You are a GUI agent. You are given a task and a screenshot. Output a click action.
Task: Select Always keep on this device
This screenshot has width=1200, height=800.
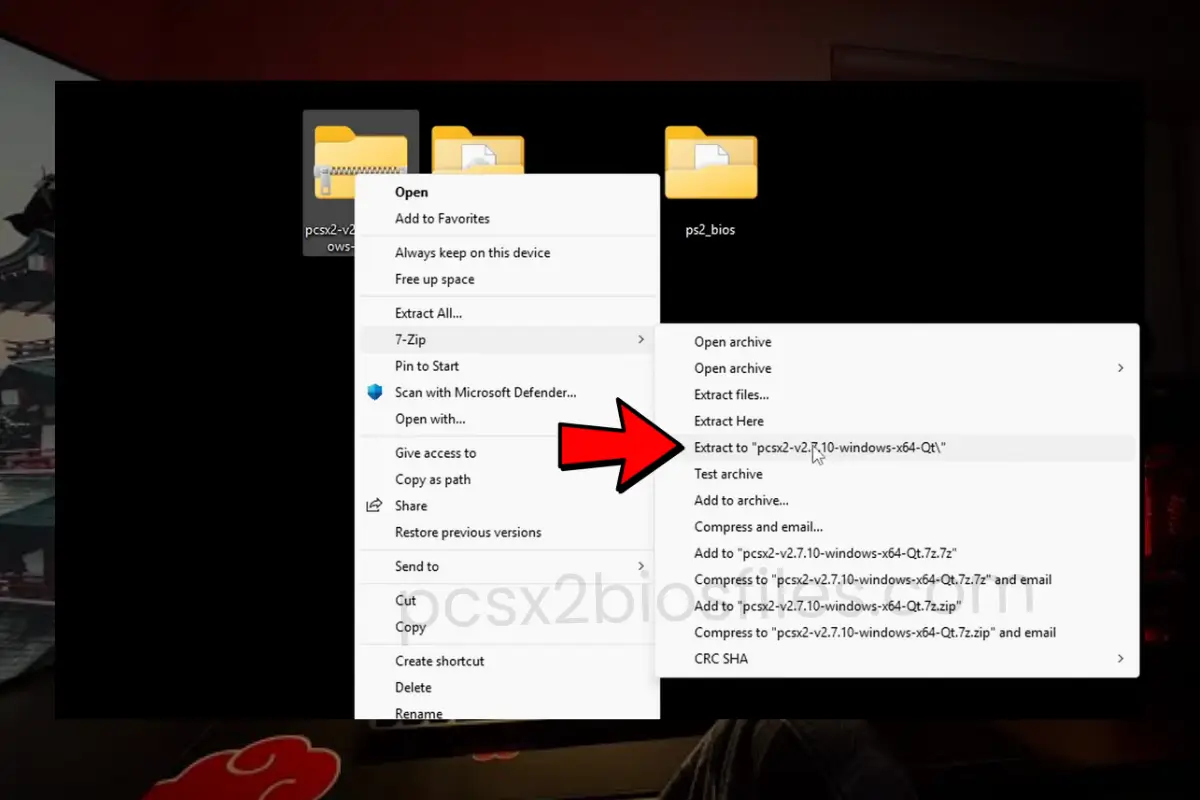click(x=472, y=253)
